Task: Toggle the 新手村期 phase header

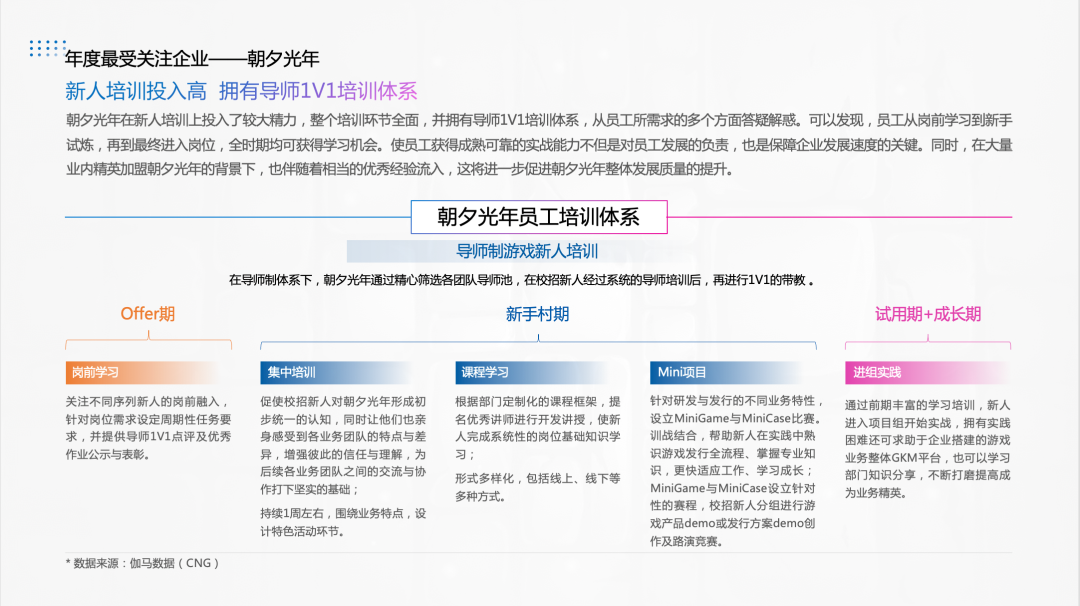Action: (x=537, y=313)
